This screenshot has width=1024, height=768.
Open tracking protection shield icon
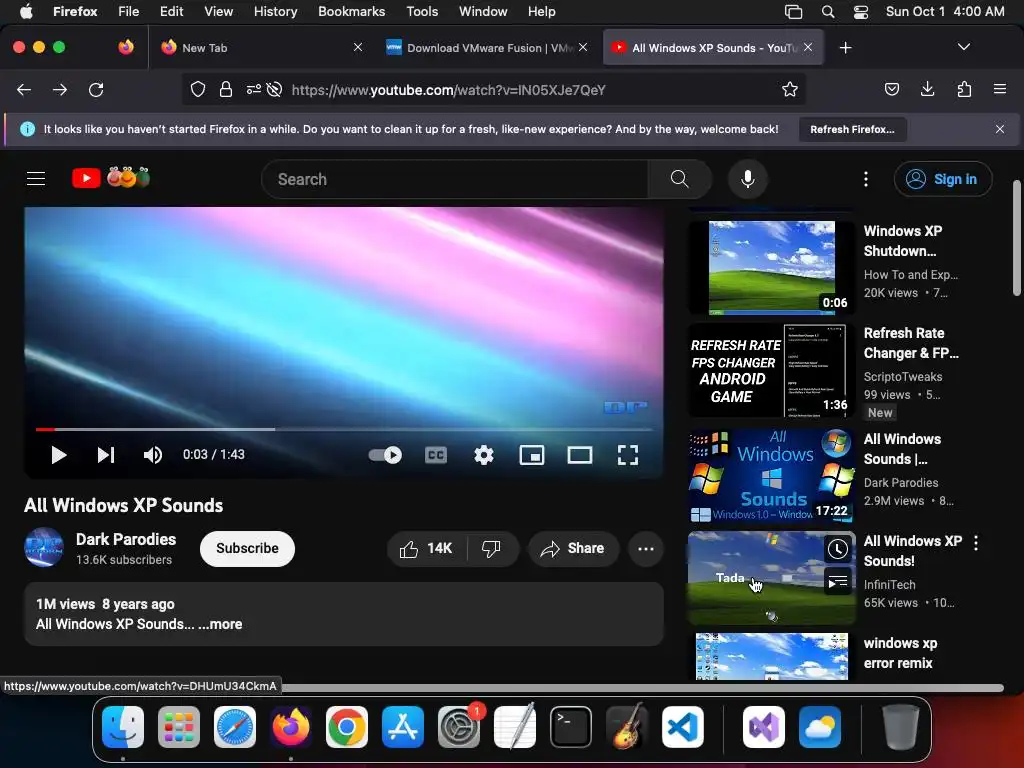point(198,89)
